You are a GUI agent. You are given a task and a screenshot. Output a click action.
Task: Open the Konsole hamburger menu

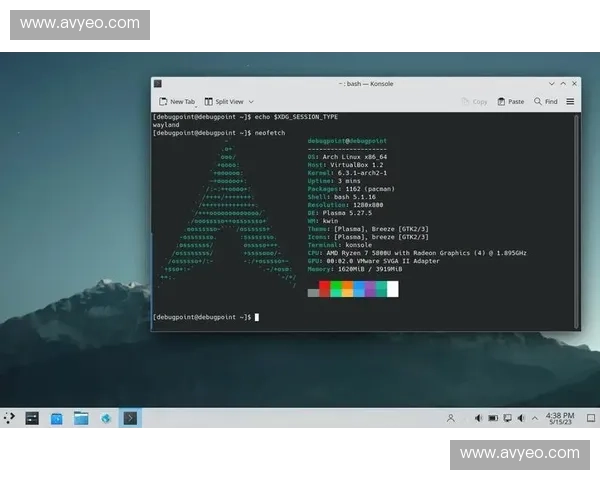point(571,101)
